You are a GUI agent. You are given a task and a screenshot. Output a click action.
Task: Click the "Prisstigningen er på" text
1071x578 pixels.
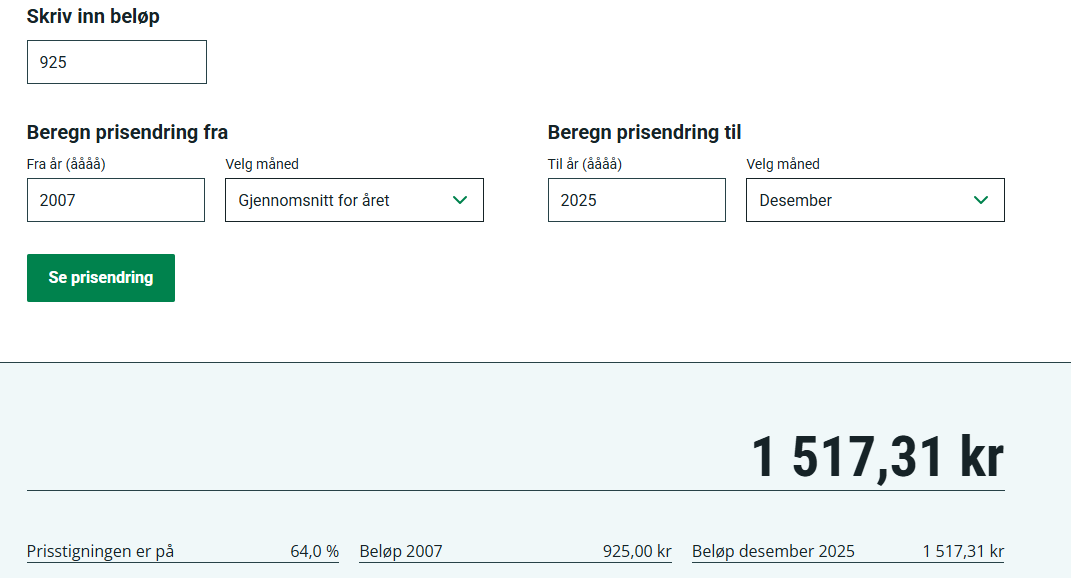pyautogui.click(x=100, y=551)
